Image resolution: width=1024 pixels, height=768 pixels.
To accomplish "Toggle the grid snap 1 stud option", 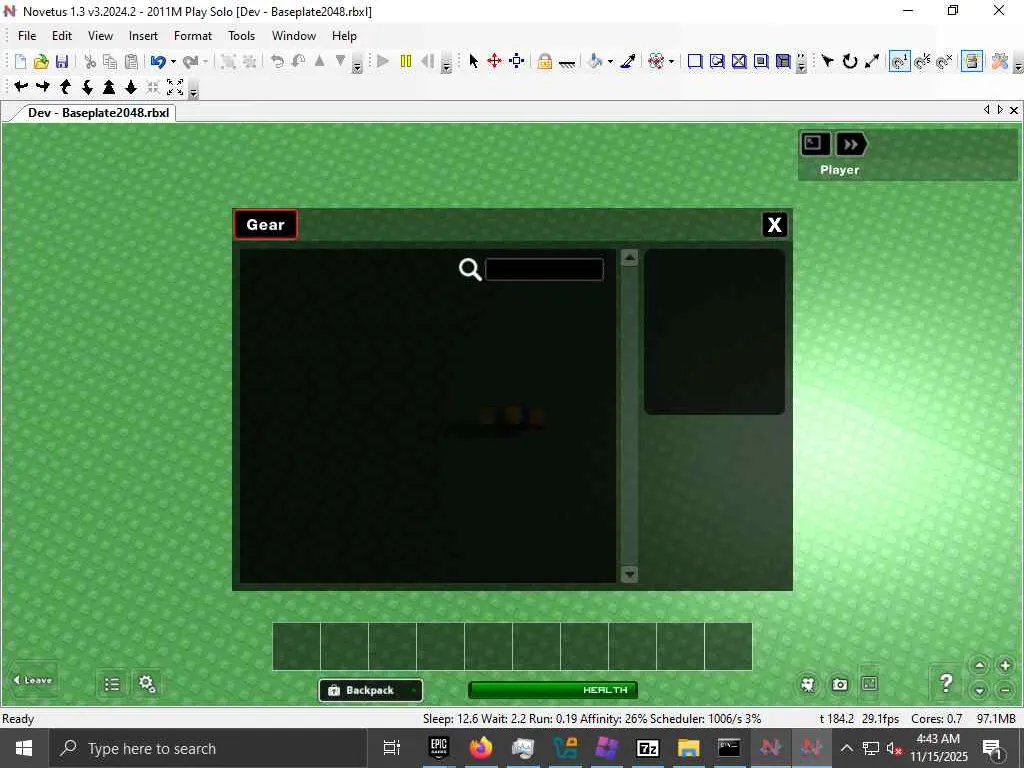I will click(899, 61).
